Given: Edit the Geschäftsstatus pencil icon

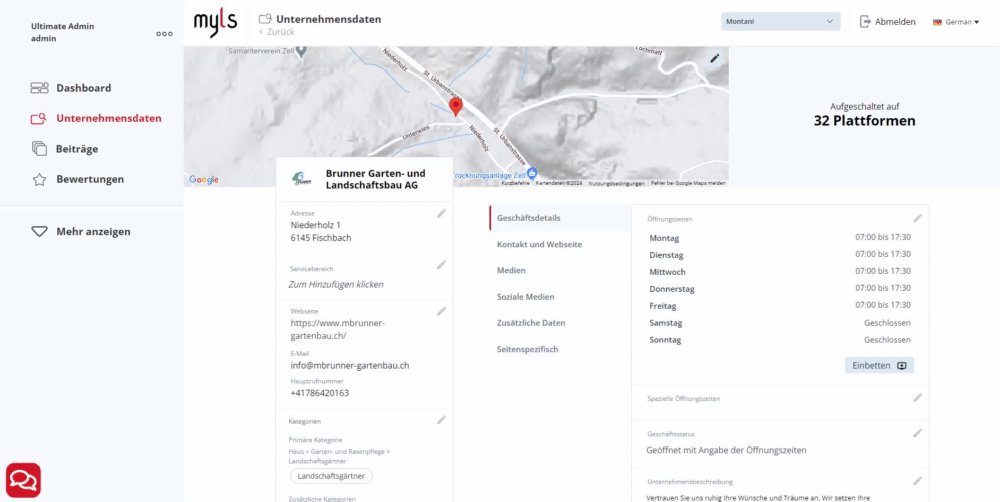Looking at the screenshot, I should (x=918, y=433).
